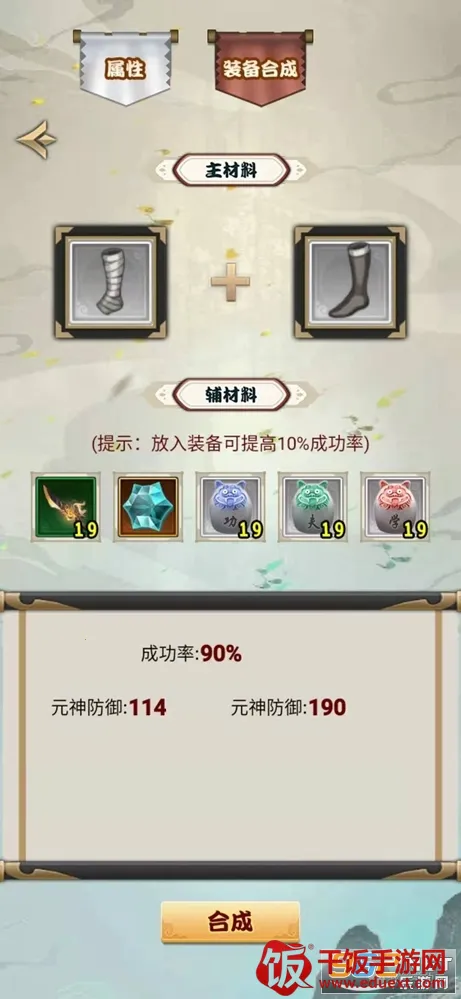The width and height of the screenshot is (461, 999).
Task: Tap the hint about 10% success rate
Action: 230,444
